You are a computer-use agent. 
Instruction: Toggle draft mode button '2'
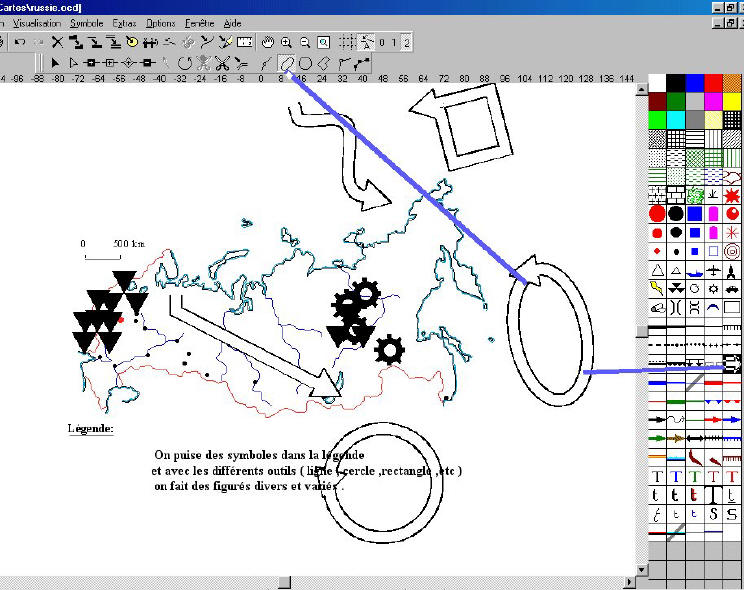pyautogui.click(x=407, y=42)
